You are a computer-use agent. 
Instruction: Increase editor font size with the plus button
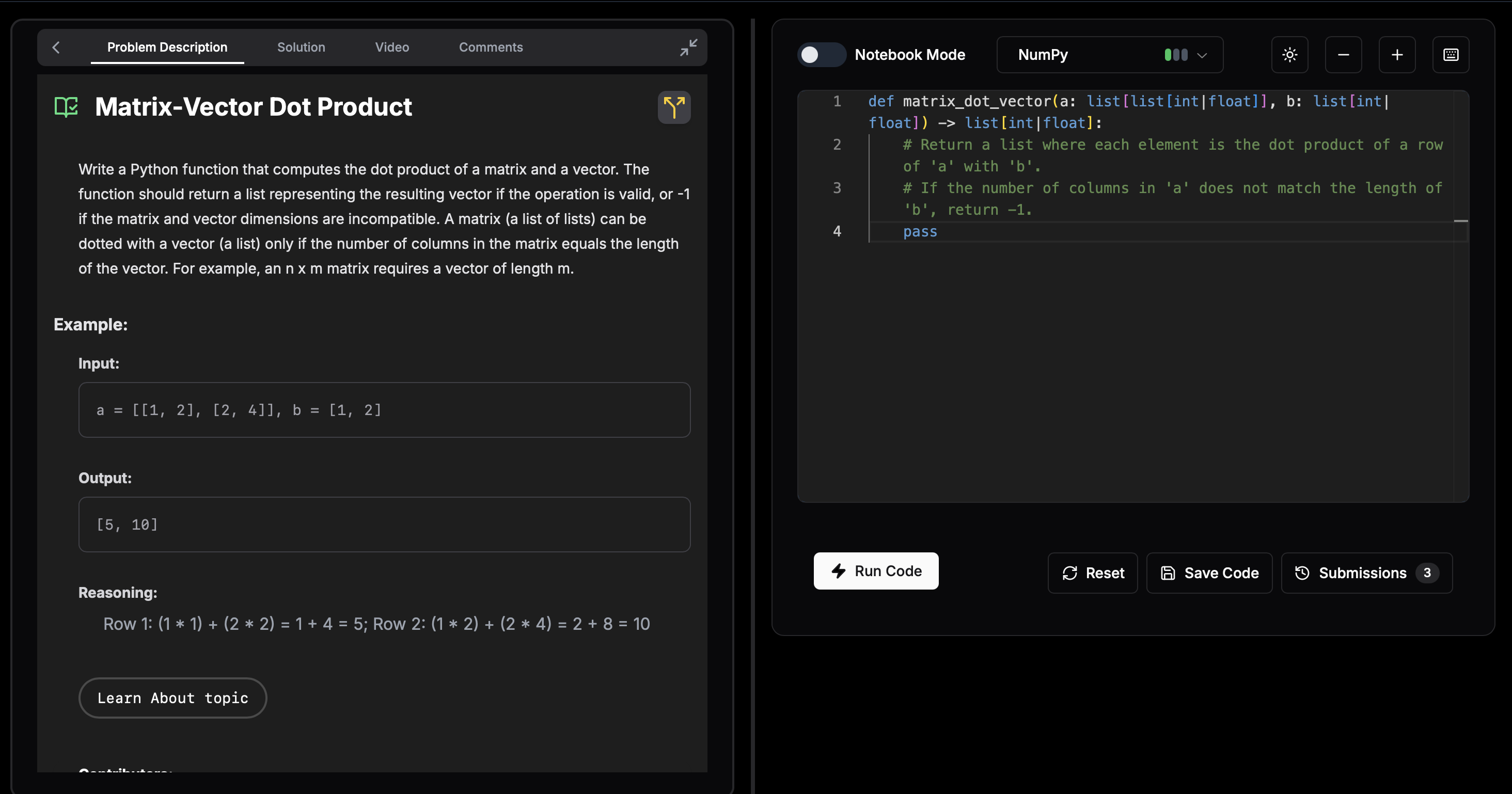click(x=1397, y=55)
